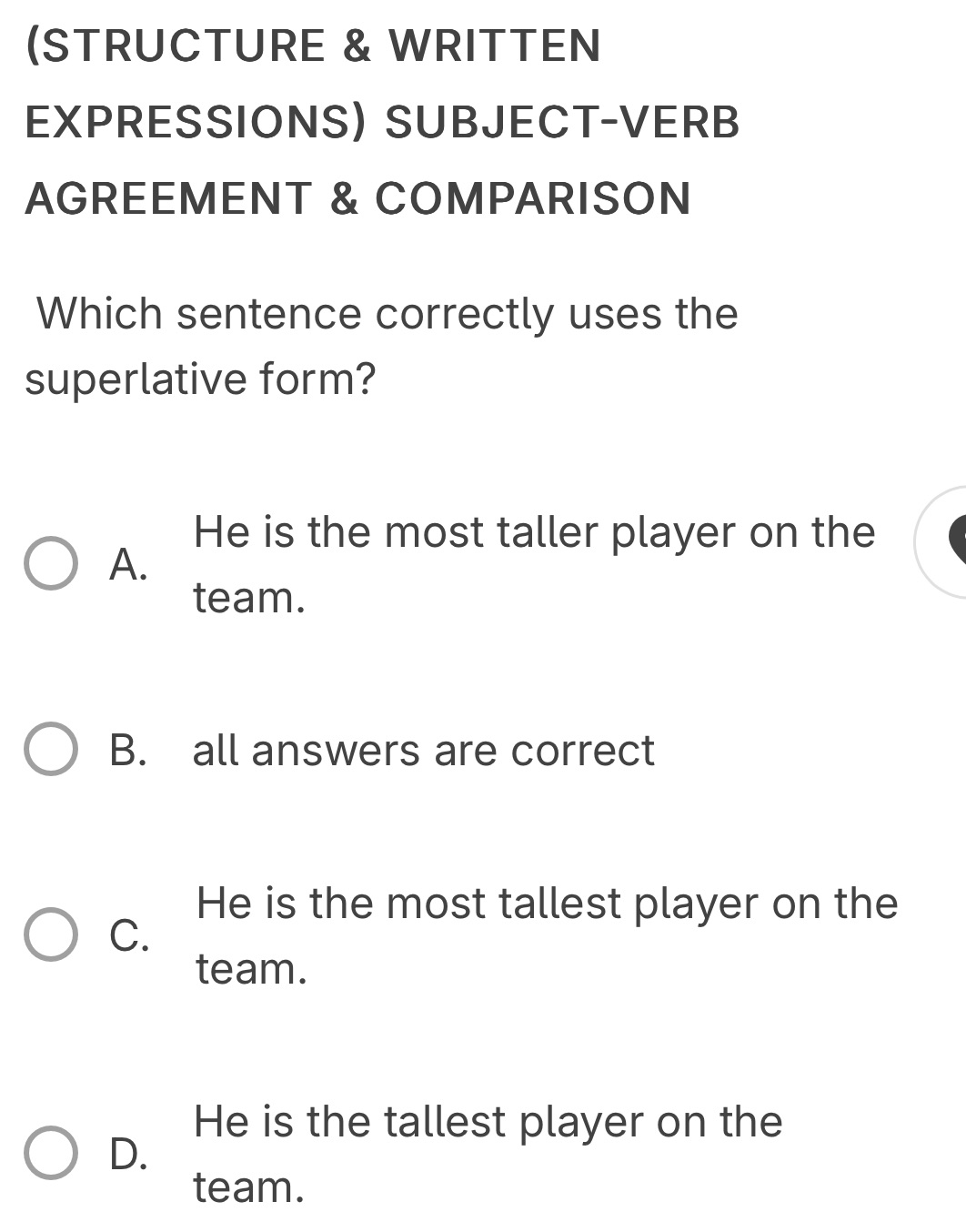
Task: Select radio button for option C
Action: pyautogui.click(x=52, y=934)
